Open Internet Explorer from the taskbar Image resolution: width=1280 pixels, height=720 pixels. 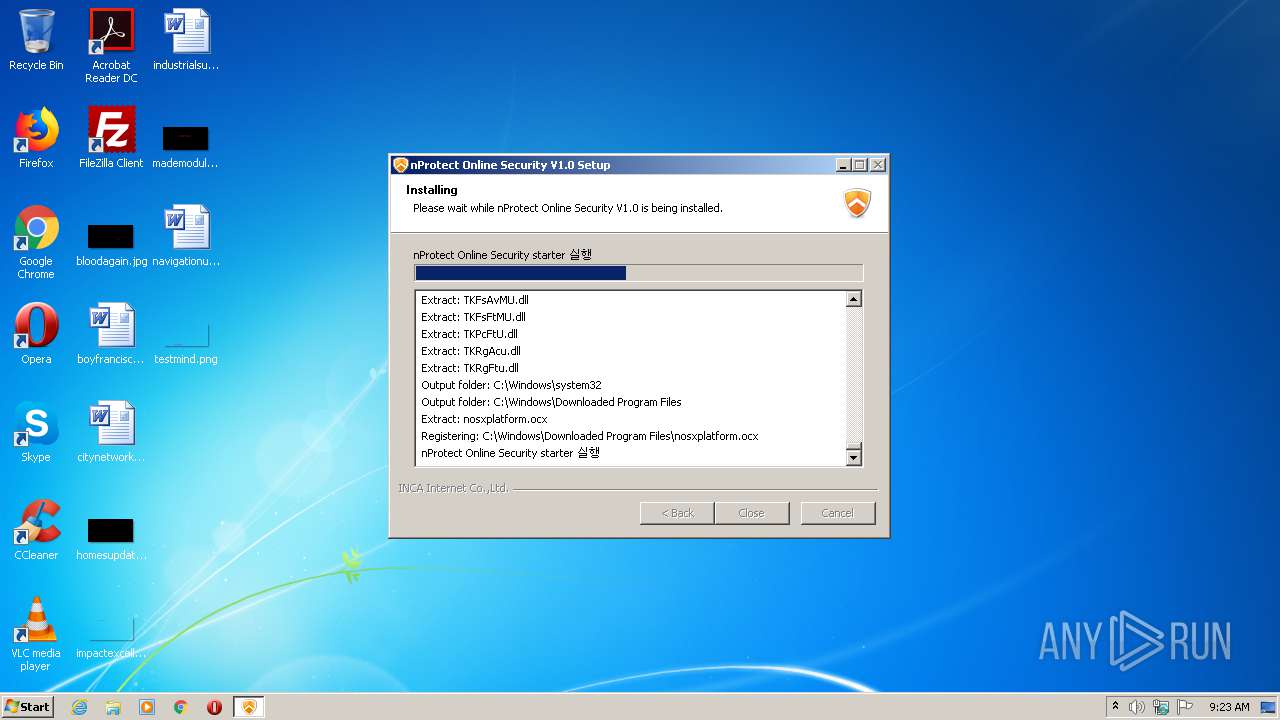[x=79, y=707]
